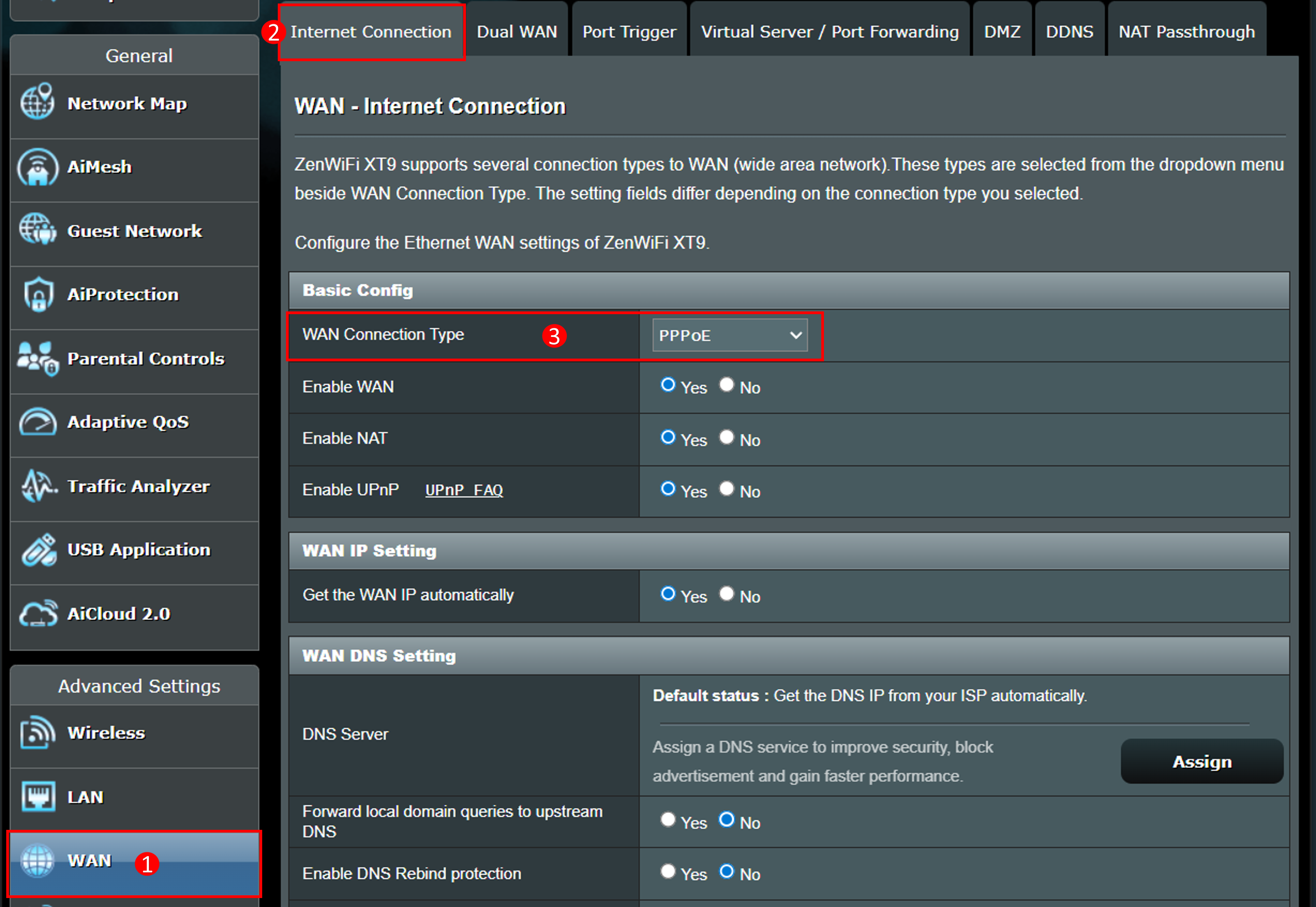The height and width of the screenshot is (907, 1316).
Task: Click the Guest Network icon
Action: 37,230
